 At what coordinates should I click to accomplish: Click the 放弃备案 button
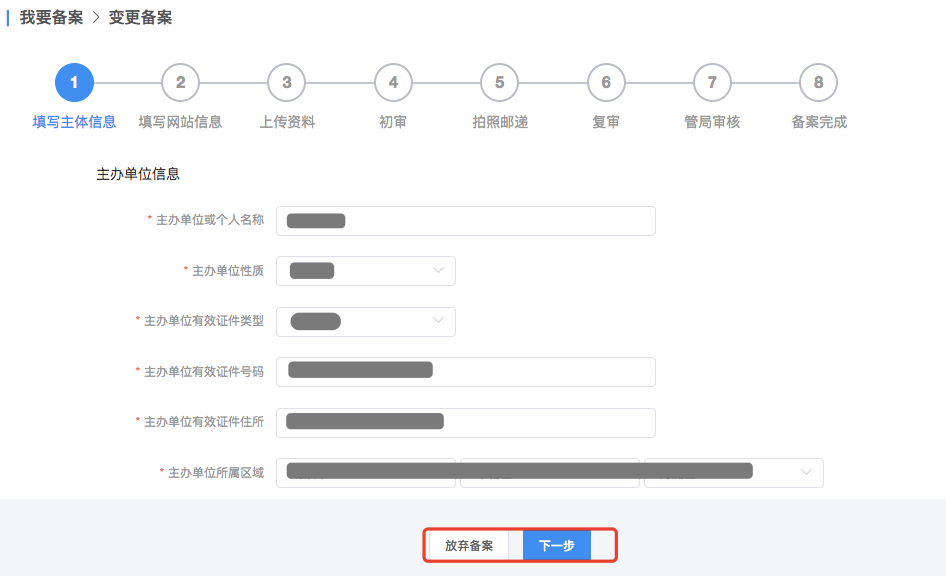[469, 546]
